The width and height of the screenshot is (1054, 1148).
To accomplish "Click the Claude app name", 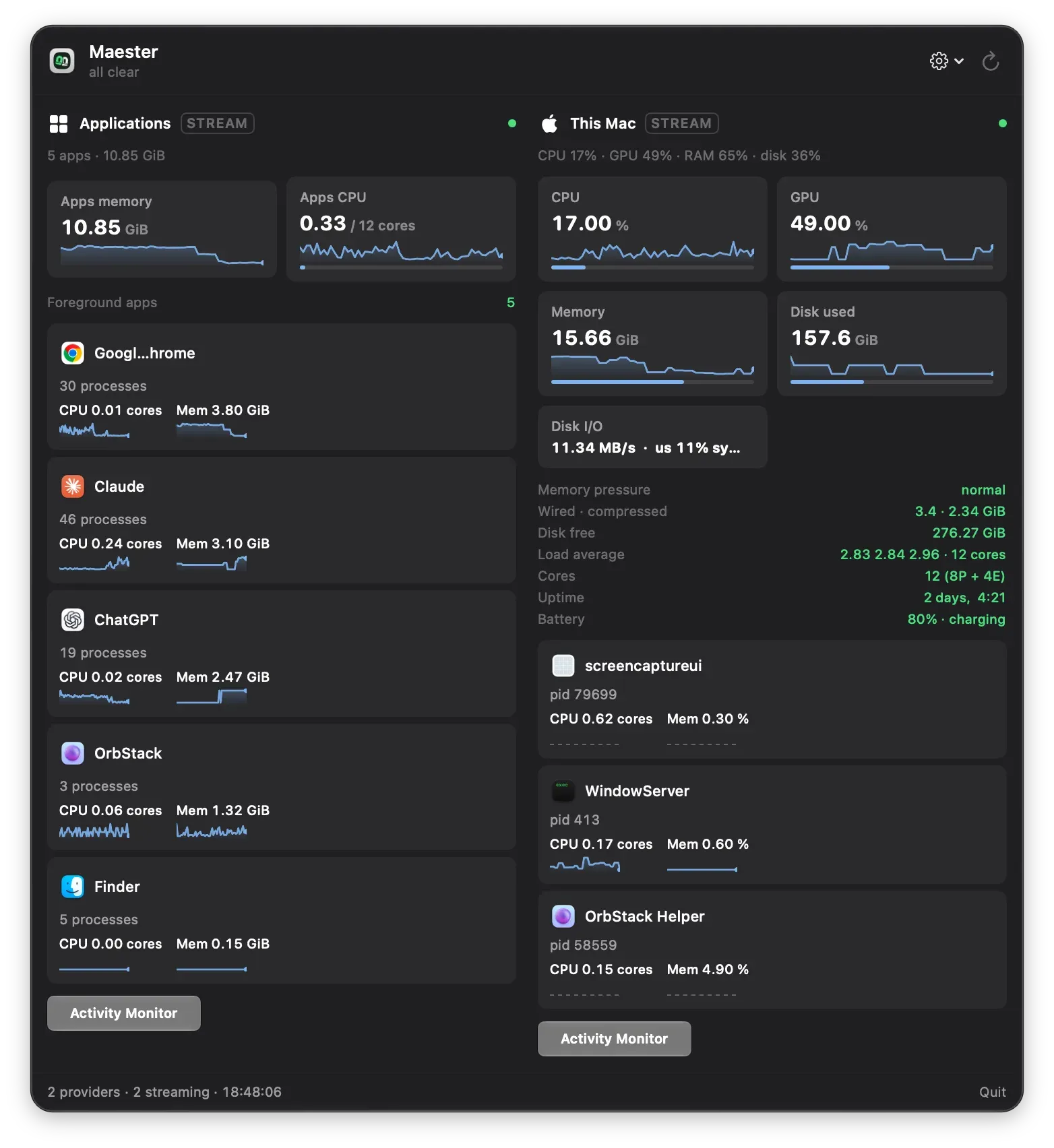I will pos(119,486).
